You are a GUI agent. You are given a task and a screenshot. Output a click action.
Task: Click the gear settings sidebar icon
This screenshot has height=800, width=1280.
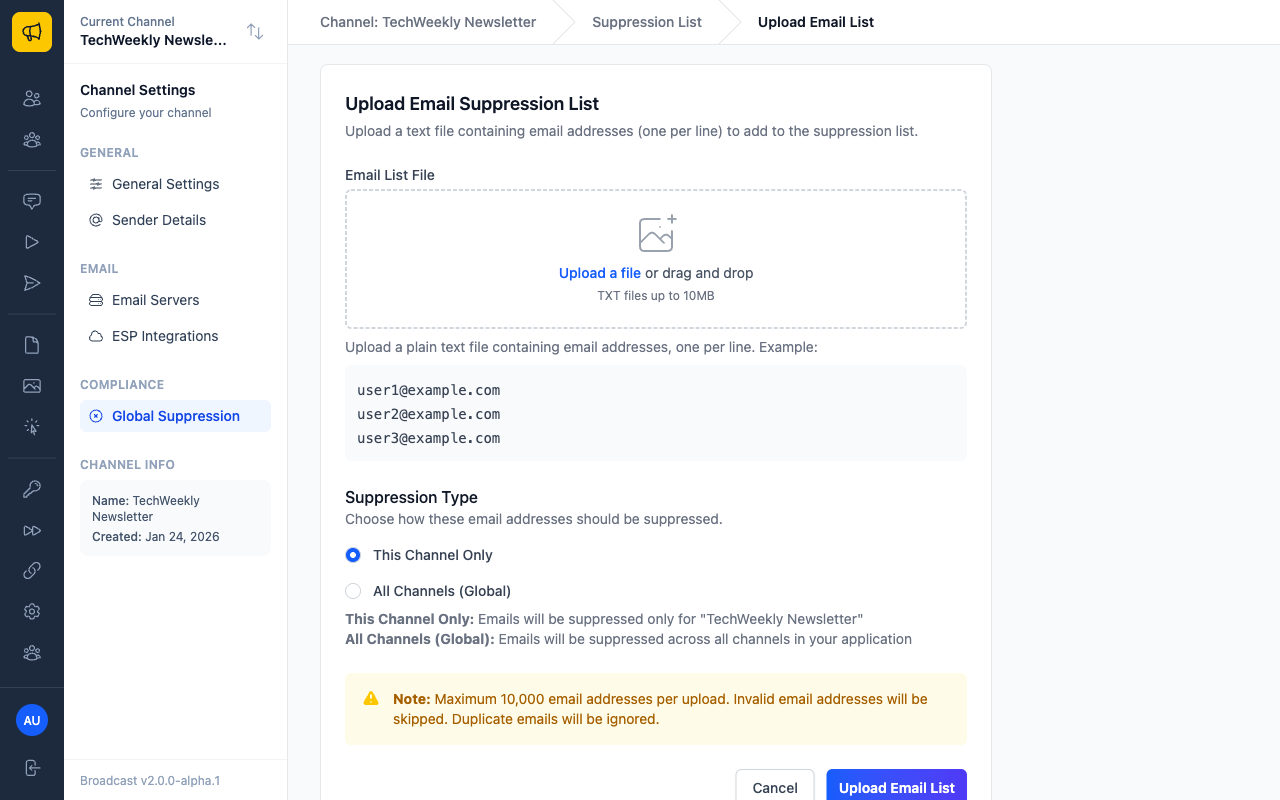point(32,612)
